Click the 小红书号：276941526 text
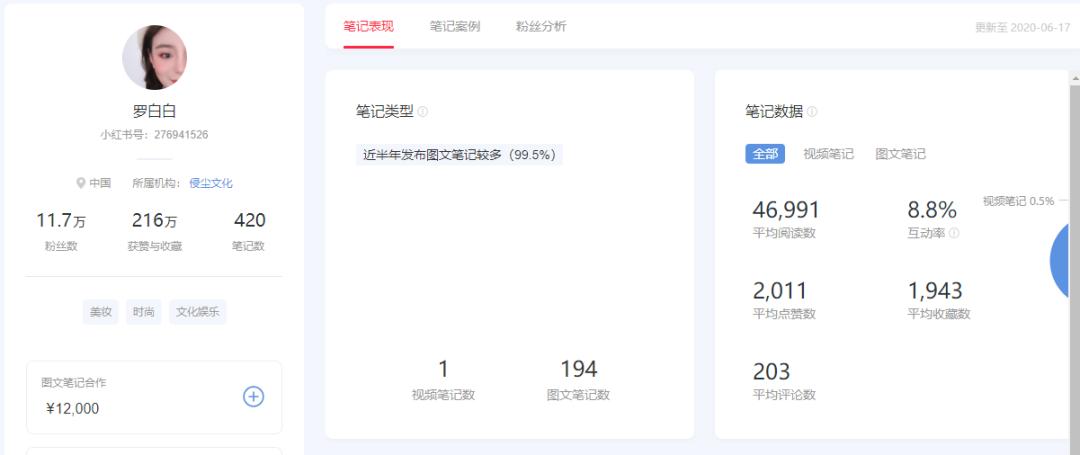The width and height of the screenshot is (1080, 455). click(154, 135)
